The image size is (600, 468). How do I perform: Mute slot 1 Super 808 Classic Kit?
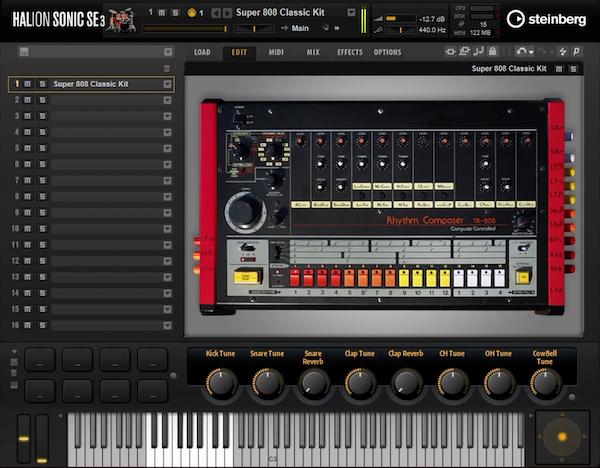(28, 85)
